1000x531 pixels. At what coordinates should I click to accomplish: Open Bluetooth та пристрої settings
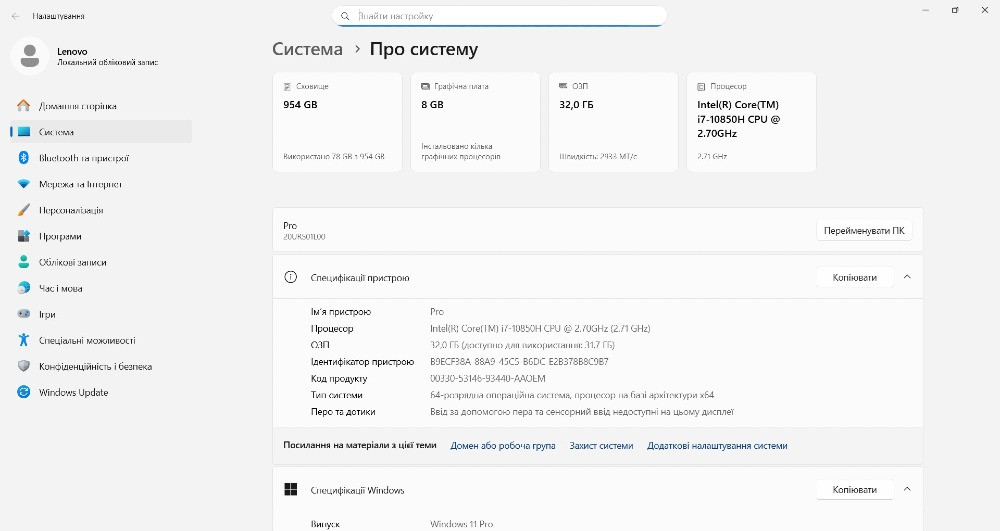(101, 158)
